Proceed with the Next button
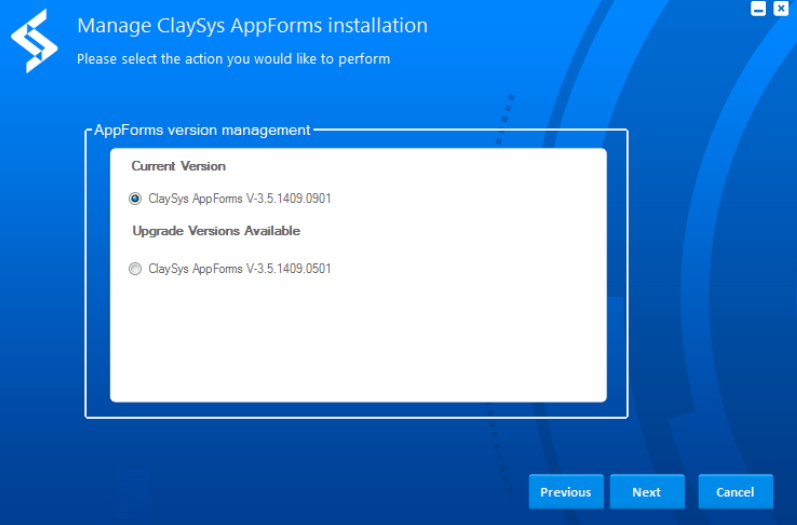797x525 pixels. click(x=647, y=492)
